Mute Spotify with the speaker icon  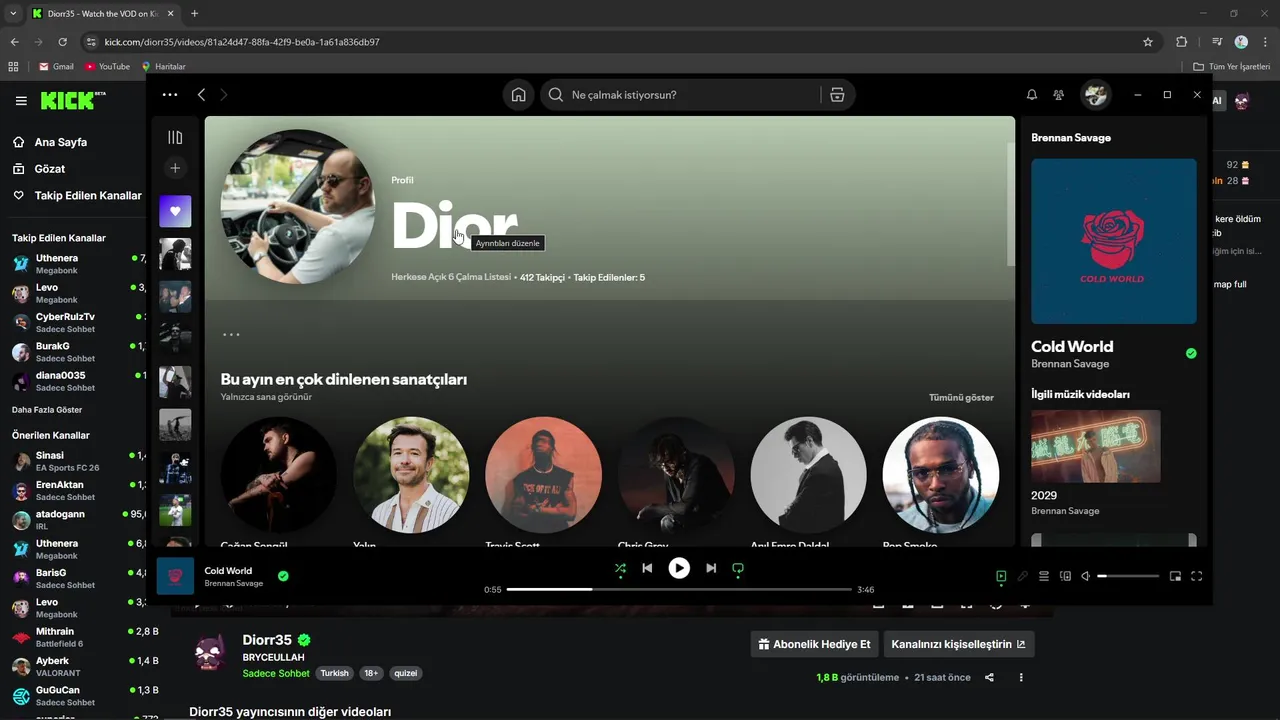tap(1085, 576)
